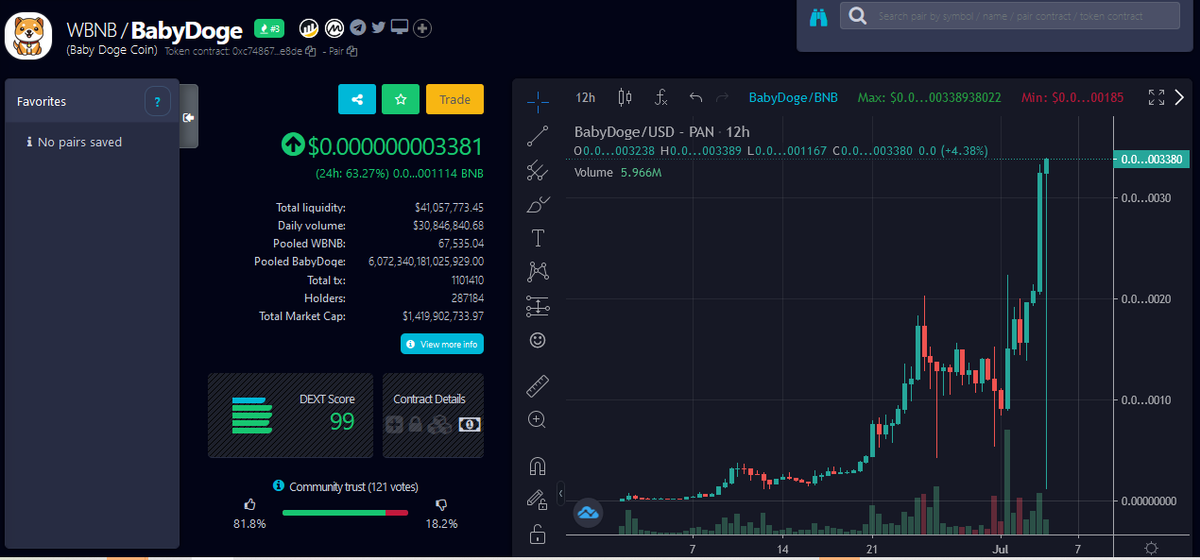
Task: Vote thumbs up for community trust
Action: [250, 506]
